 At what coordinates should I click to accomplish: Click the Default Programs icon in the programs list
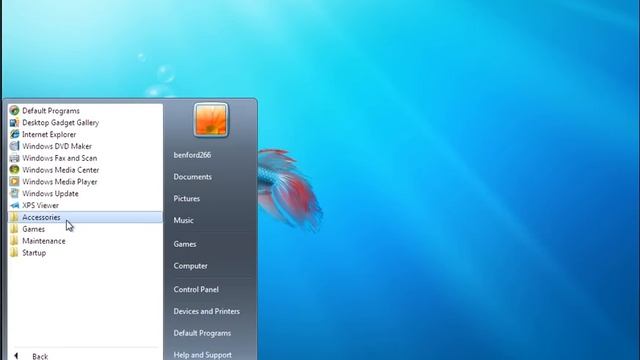tap(15, 111)
